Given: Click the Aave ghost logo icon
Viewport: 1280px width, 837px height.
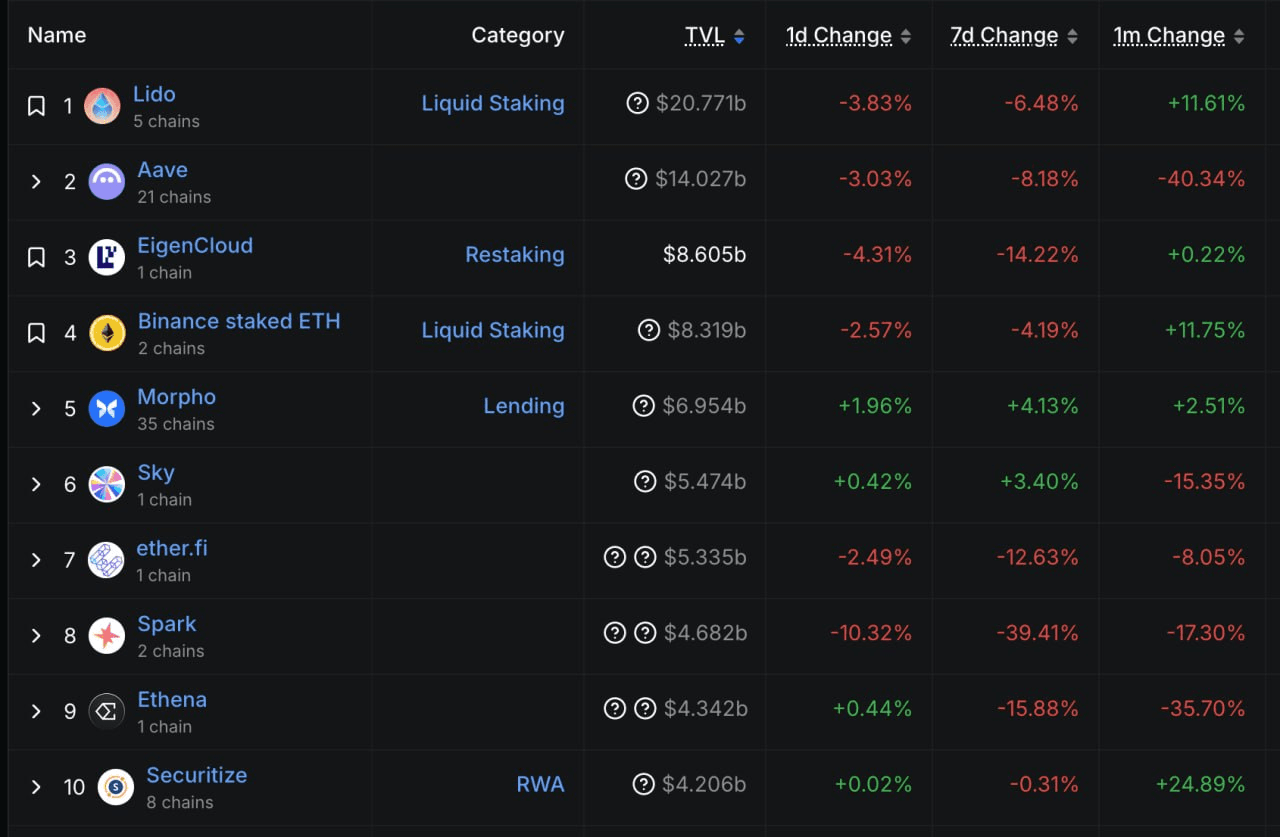Looking at the screenshot, I should (x=106, y=182).
